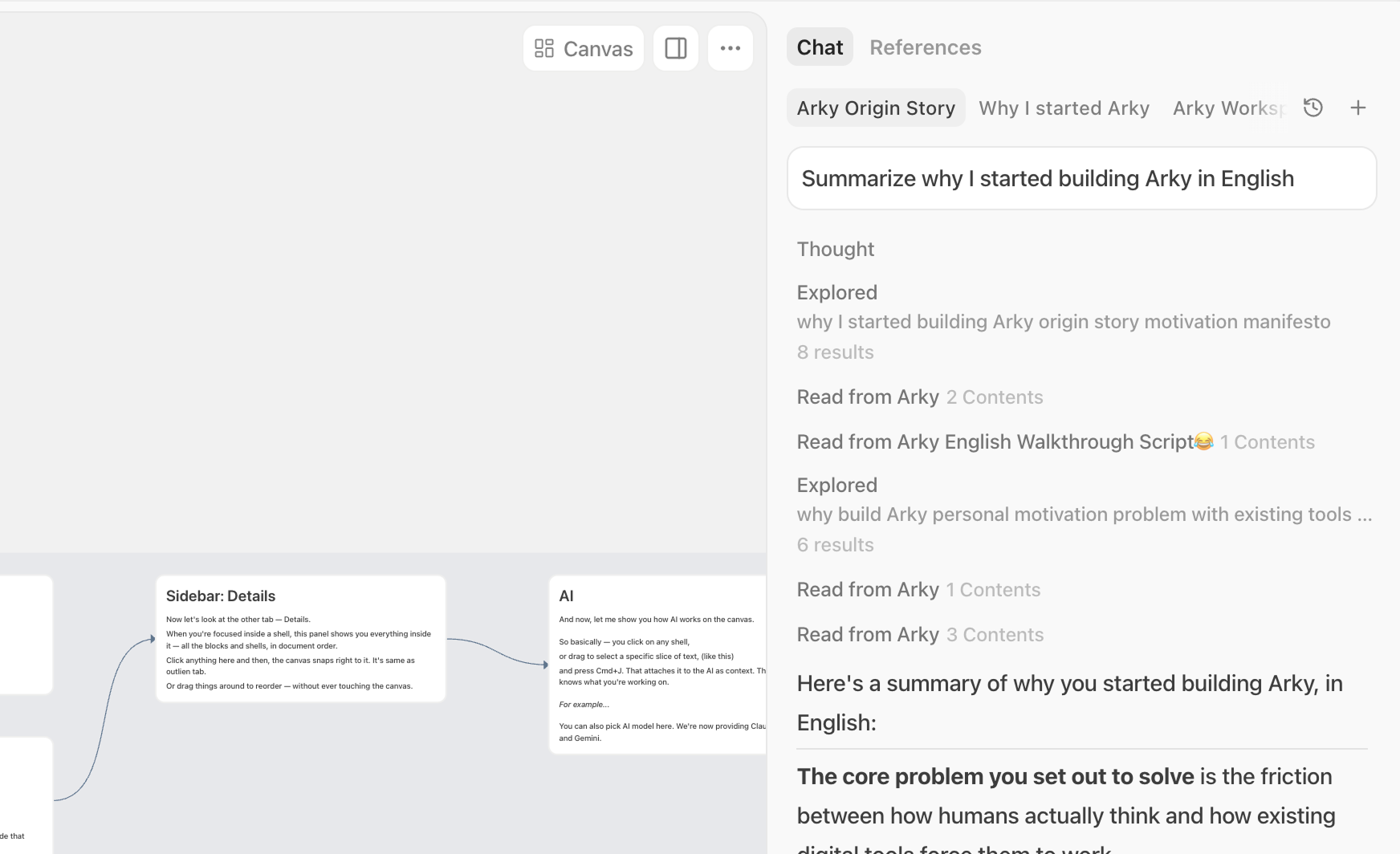The height and width of the screenshot is (854, 1400).
Task: Expand Read from Arky 3 Contents
Action: point(919,635)
